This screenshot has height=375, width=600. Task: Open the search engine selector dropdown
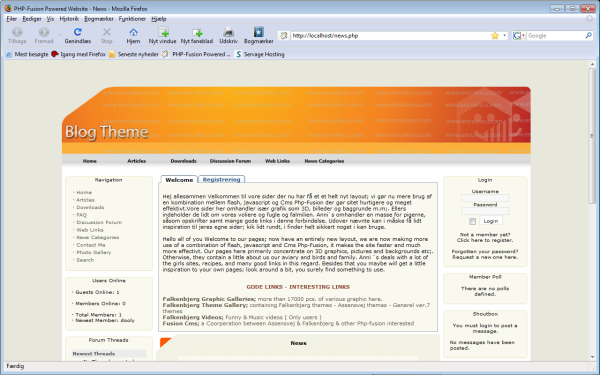click(519, 36)
